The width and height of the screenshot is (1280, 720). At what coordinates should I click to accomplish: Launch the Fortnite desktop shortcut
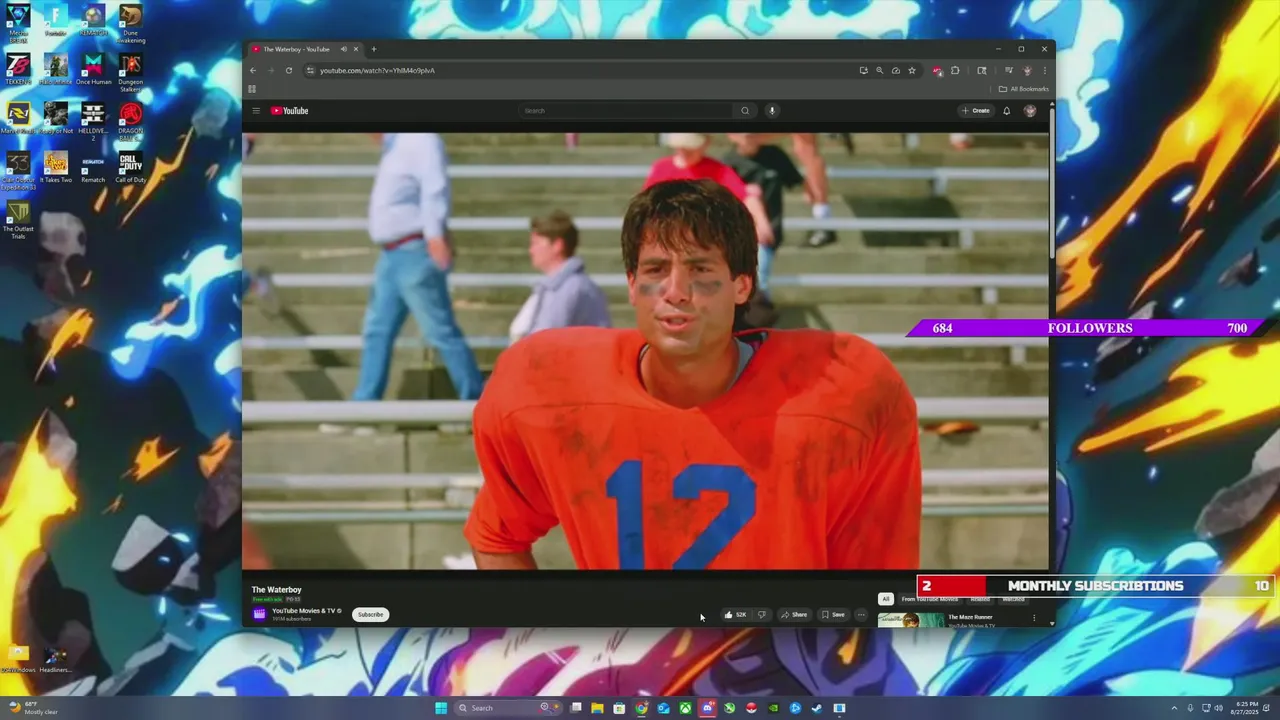[56, 21]
